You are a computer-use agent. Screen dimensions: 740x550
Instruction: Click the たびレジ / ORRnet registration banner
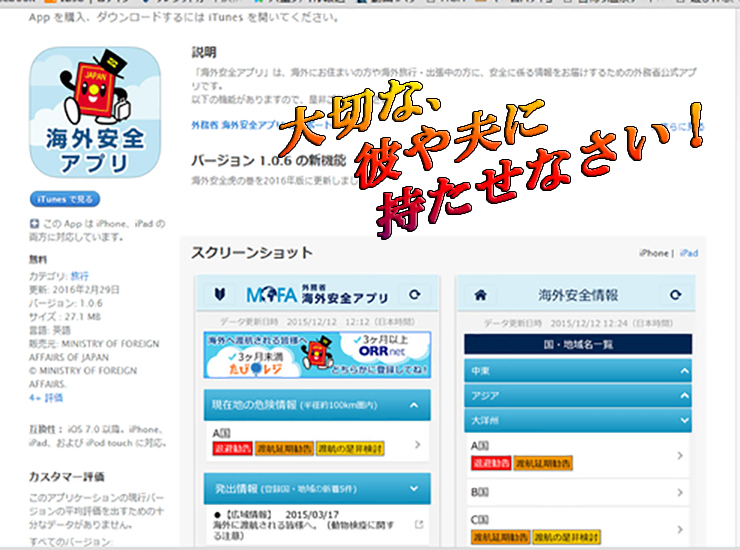point(317,355)
